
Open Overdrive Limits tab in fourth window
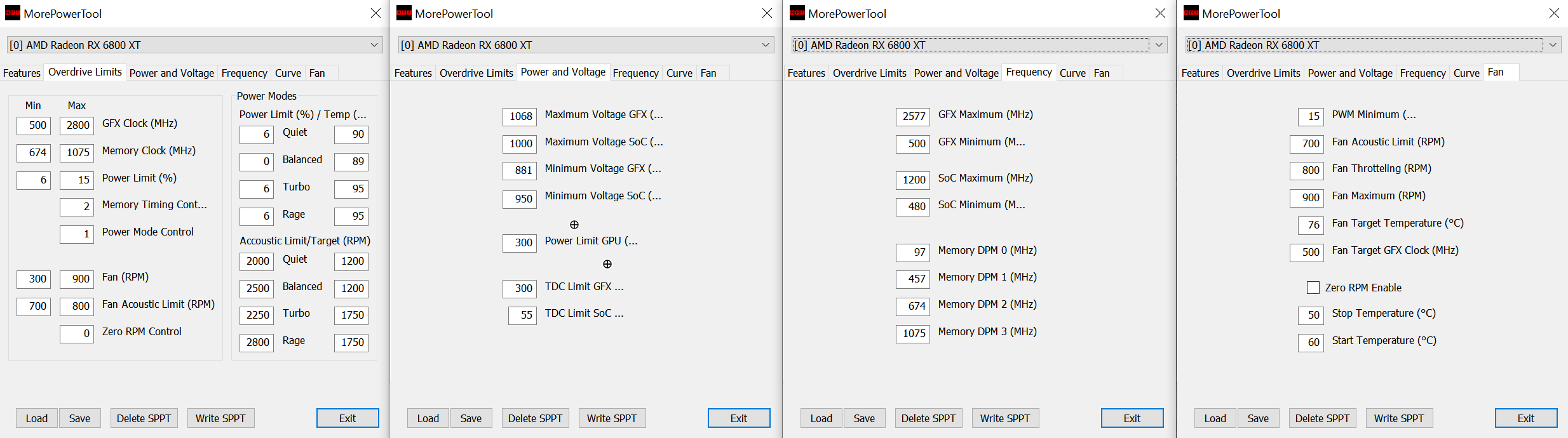pos(1263,73)
